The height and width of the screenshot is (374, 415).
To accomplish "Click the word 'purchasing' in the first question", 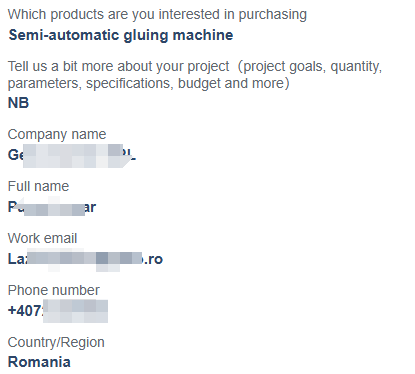I will pyautogui.click(x=273, y=15).
